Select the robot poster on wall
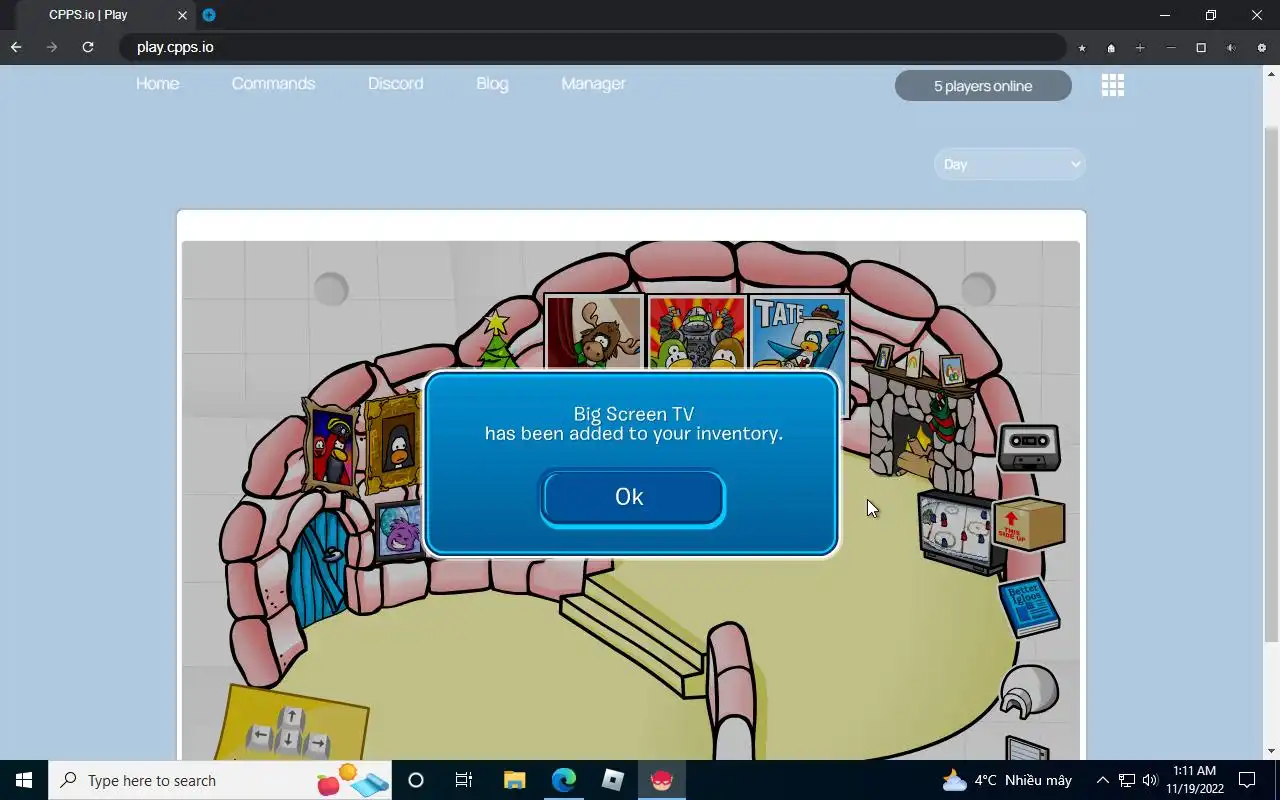 (696, 333)
